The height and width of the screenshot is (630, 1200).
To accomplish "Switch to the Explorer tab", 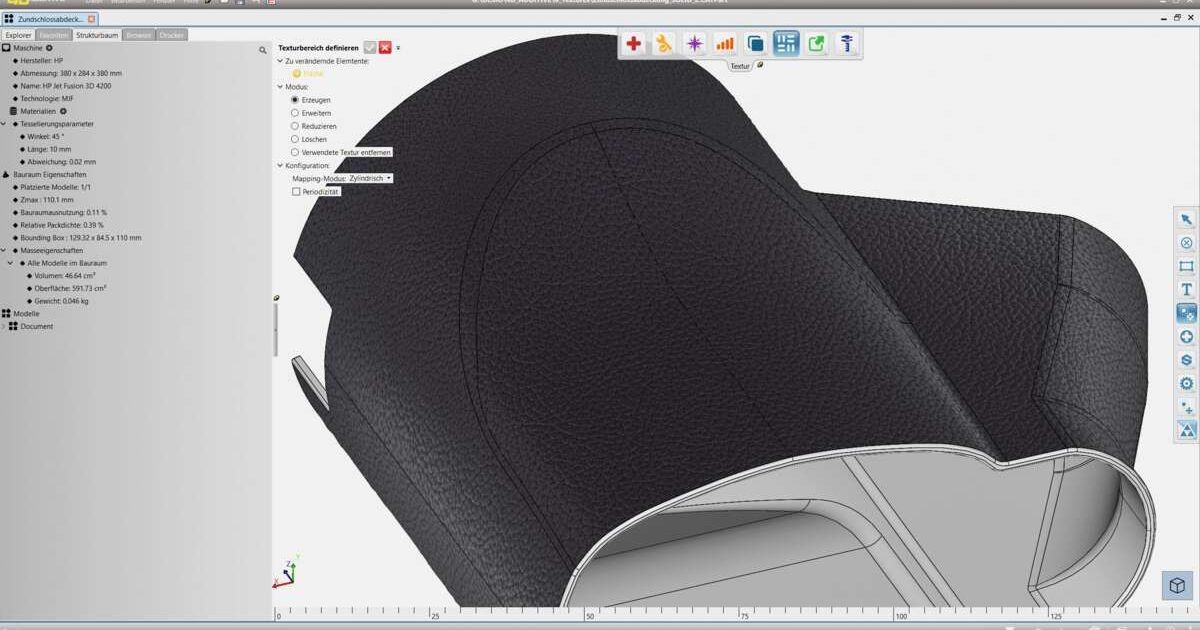I will (x=19, y=35).
